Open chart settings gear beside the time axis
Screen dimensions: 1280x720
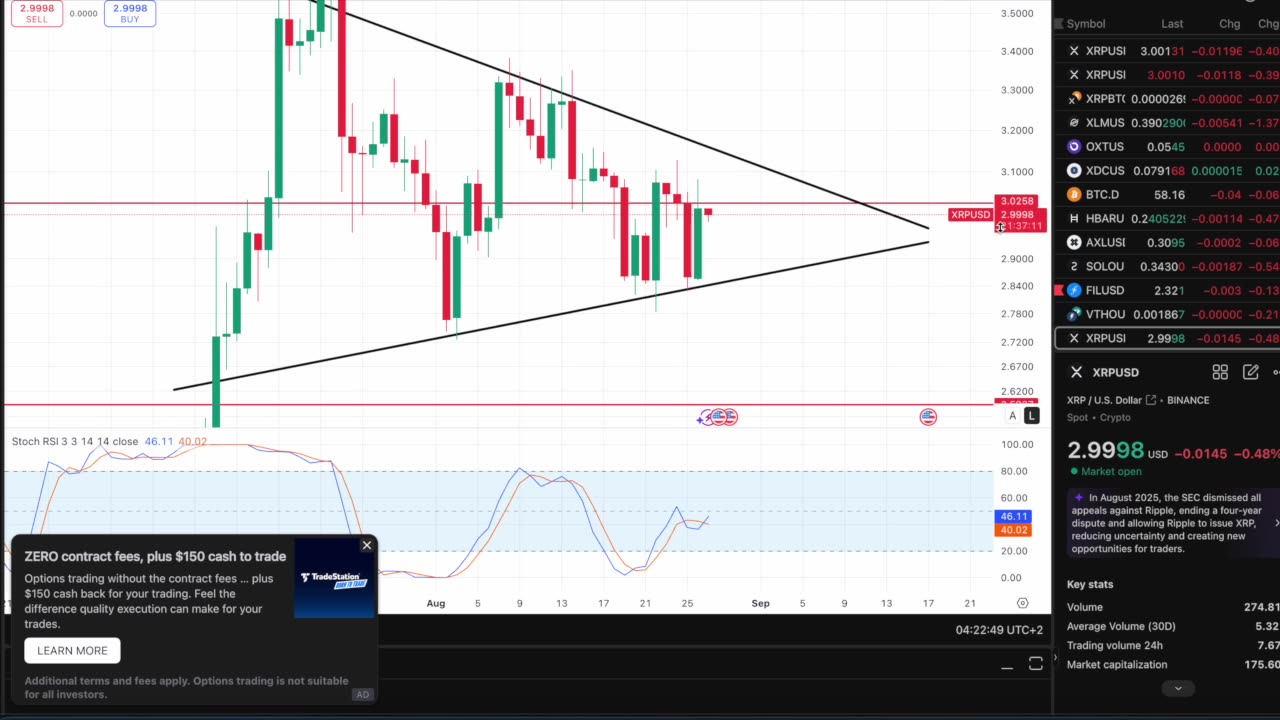[x=1022, y=603]
